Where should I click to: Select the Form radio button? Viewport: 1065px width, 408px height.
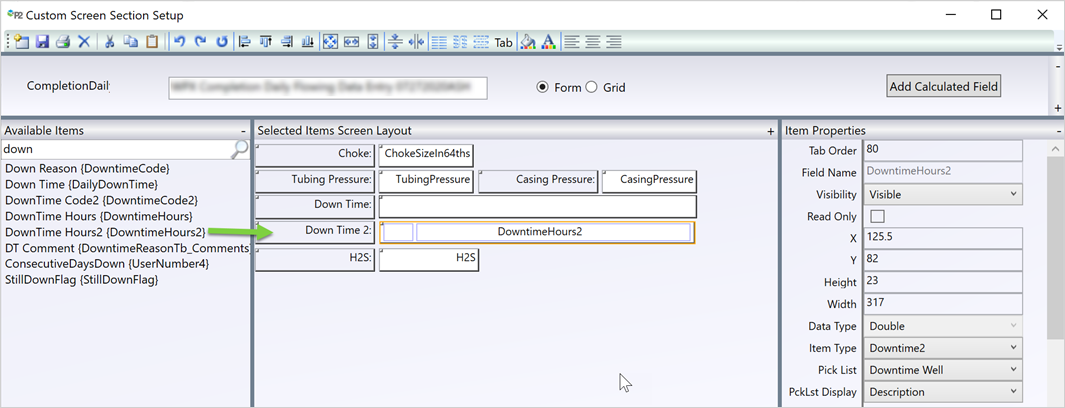tap(543, 87)
